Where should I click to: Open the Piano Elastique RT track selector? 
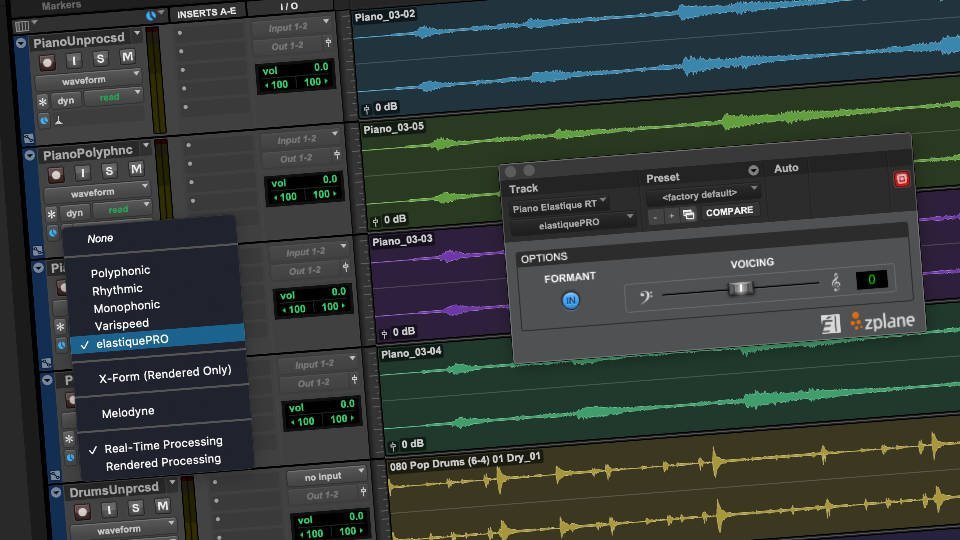pos(559,206)
